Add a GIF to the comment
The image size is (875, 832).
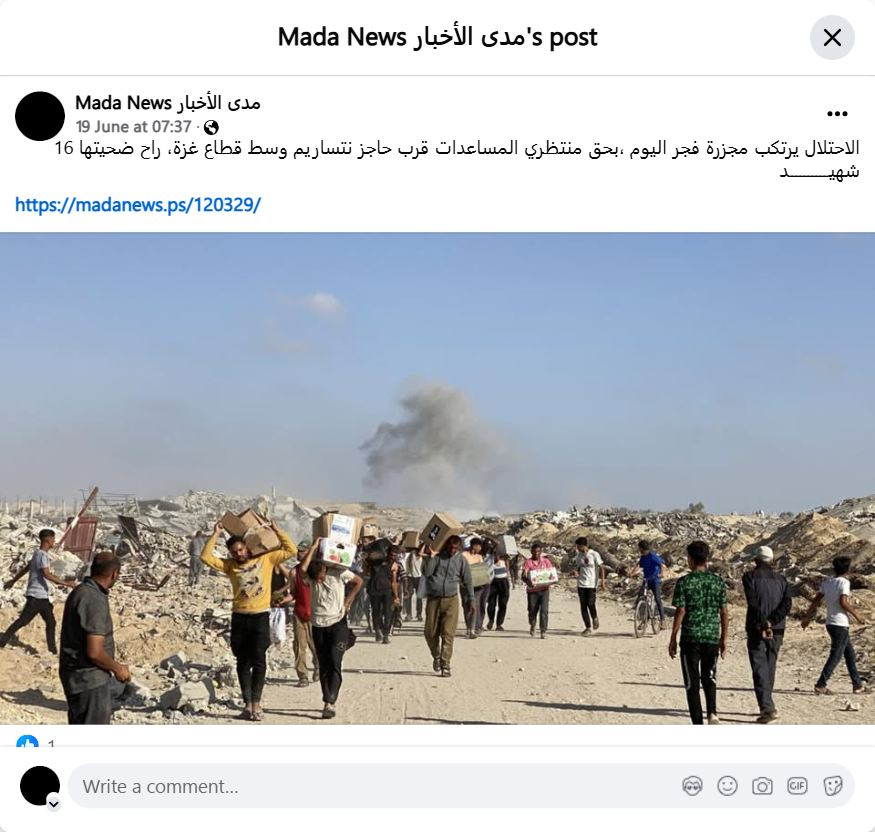(x=797, y=786)
